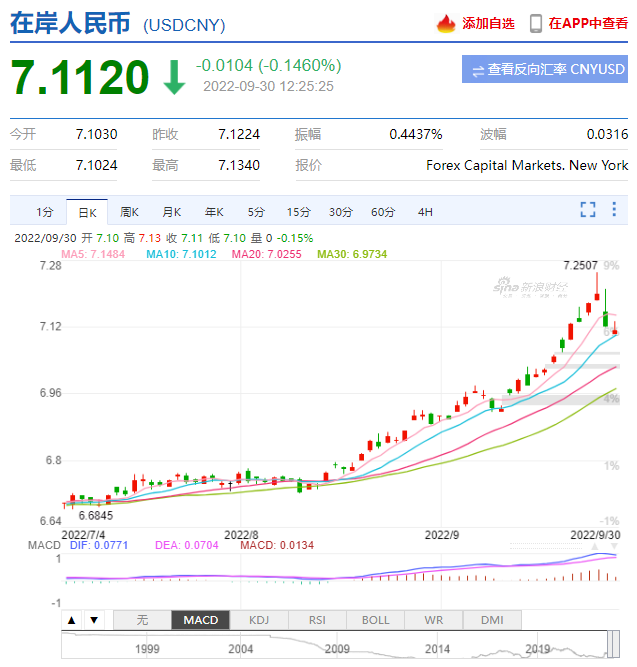This screenshot has height=667, width=637.
Task: Click 查看反向汇率 CNYUSD button
Action: click(x=546, y=70)
